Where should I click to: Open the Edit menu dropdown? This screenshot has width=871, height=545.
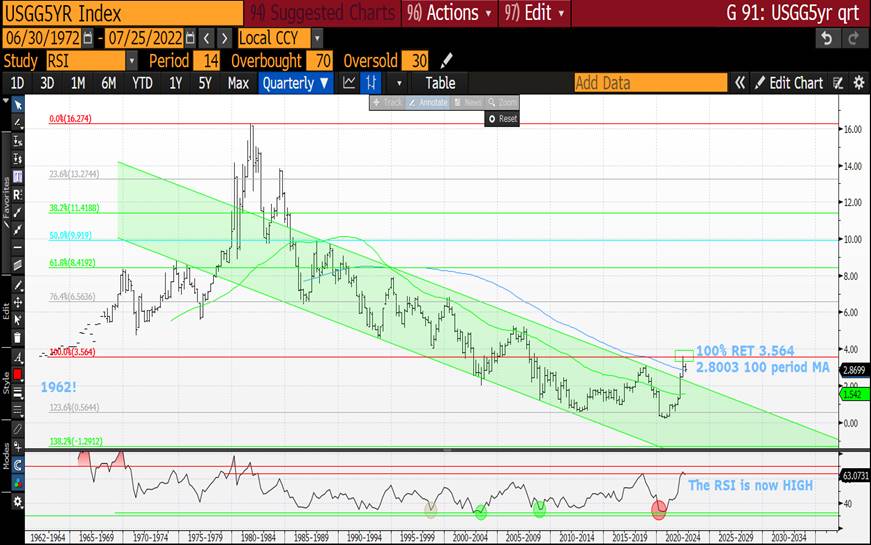pyautogui.click(x=535, y=13)
